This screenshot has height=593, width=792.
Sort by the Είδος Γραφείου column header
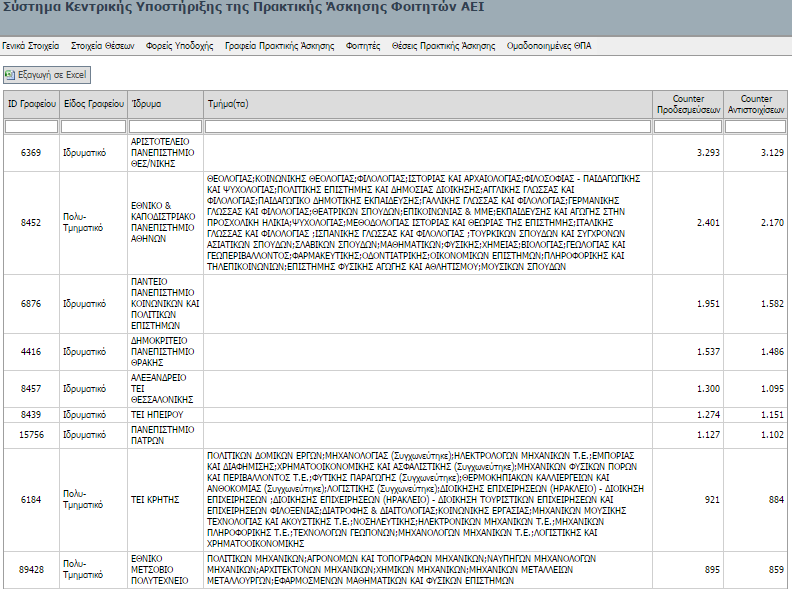pos(93,104)
